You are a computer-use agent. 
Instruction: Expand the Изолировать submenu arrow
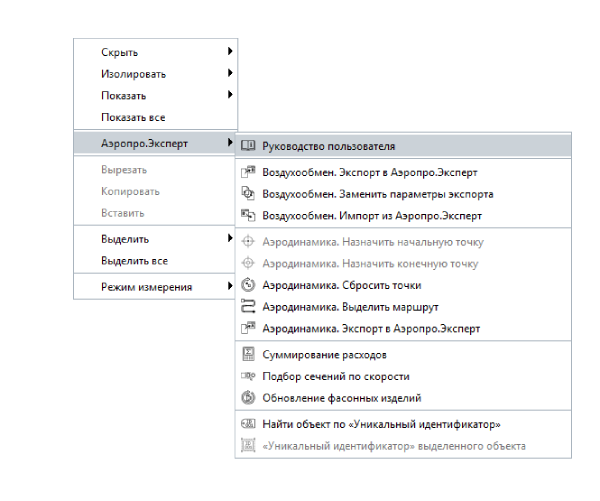(x=229, y=73)
